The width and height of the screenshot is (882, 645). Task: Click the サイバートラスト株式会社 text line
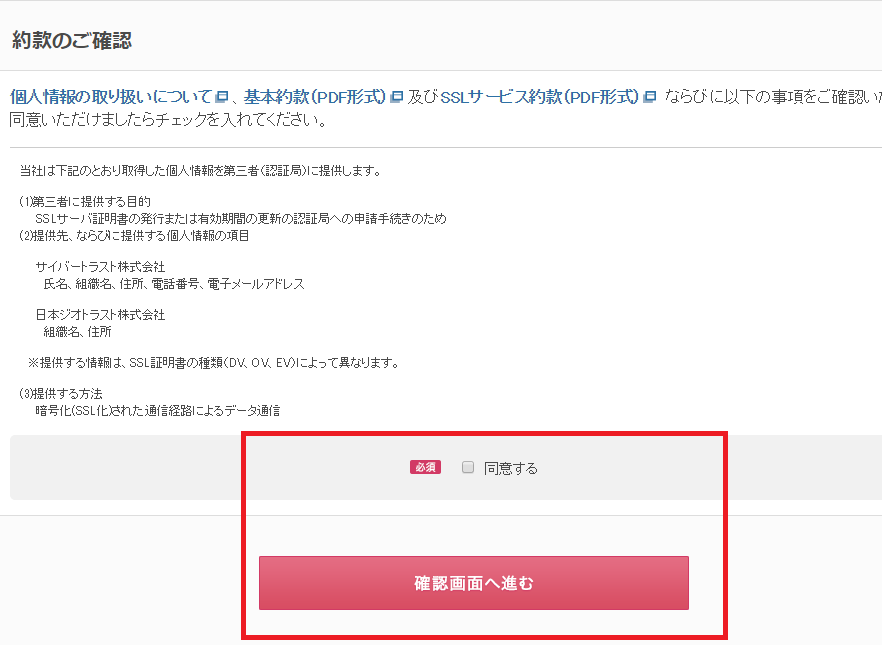tap(100, 267)
